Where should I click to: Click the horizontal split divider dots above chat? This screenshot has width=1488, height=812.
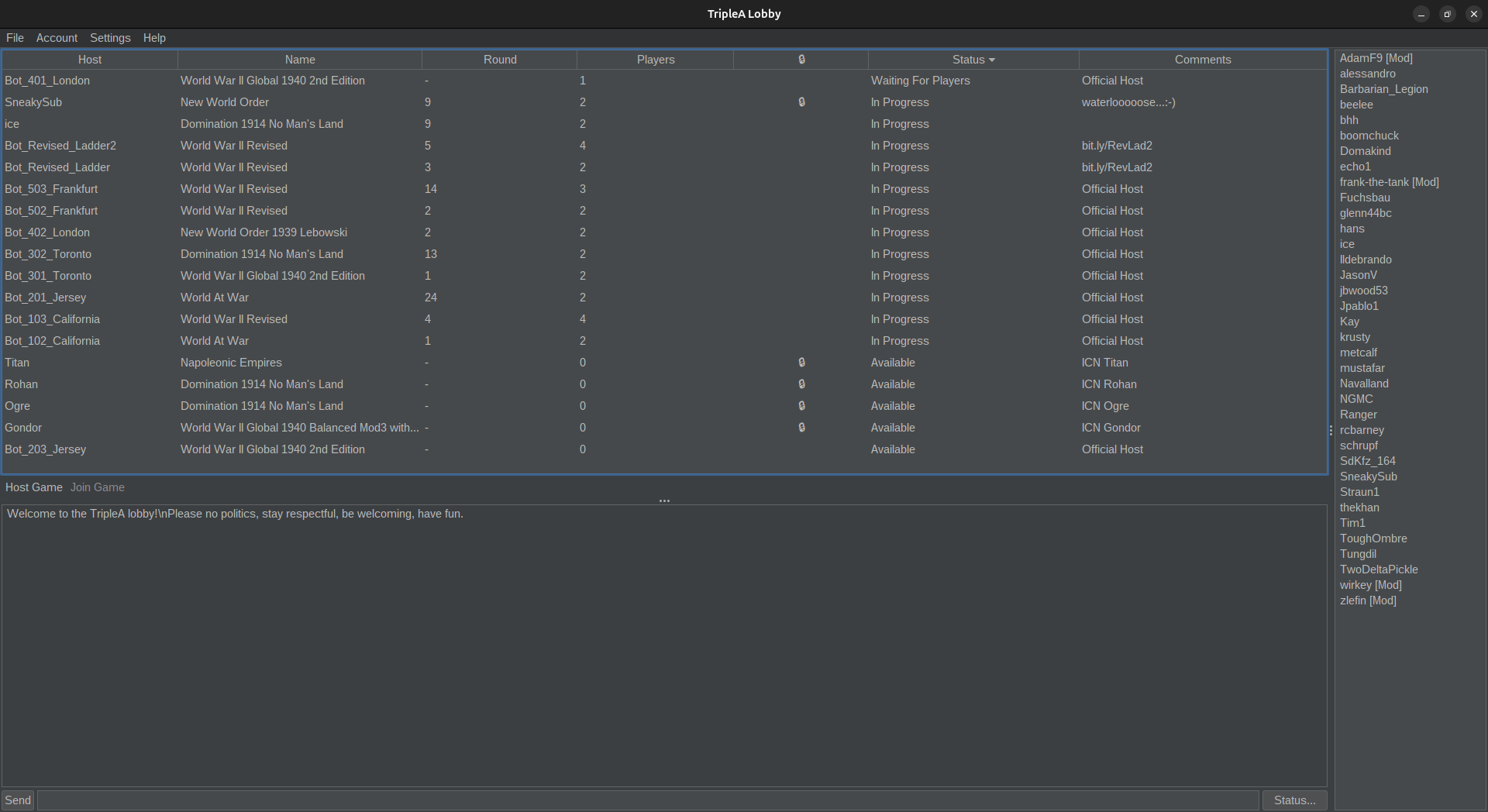coord(664,501)
